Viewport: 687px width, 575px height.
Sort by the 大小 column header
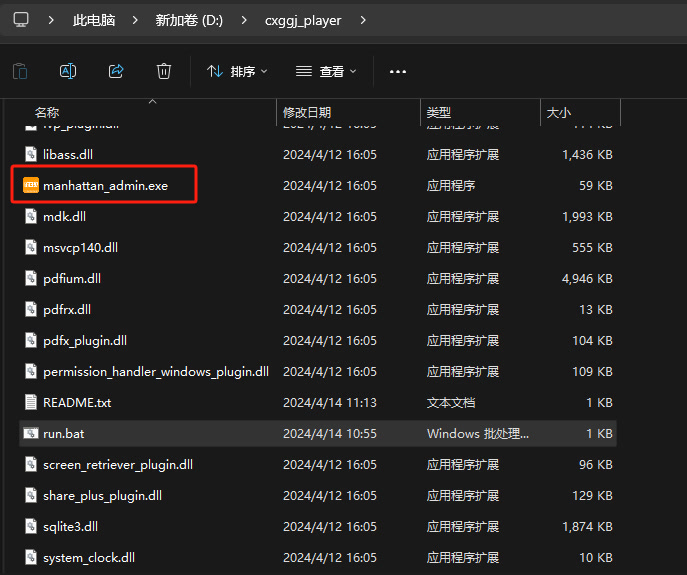point(559,113)
